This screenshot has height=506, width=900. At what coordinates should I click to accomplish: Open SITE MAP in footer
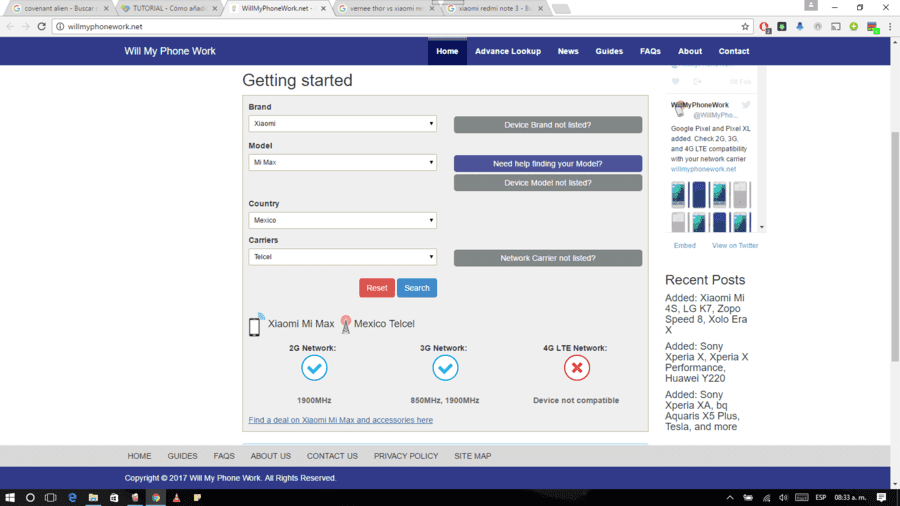pos(472,456)
